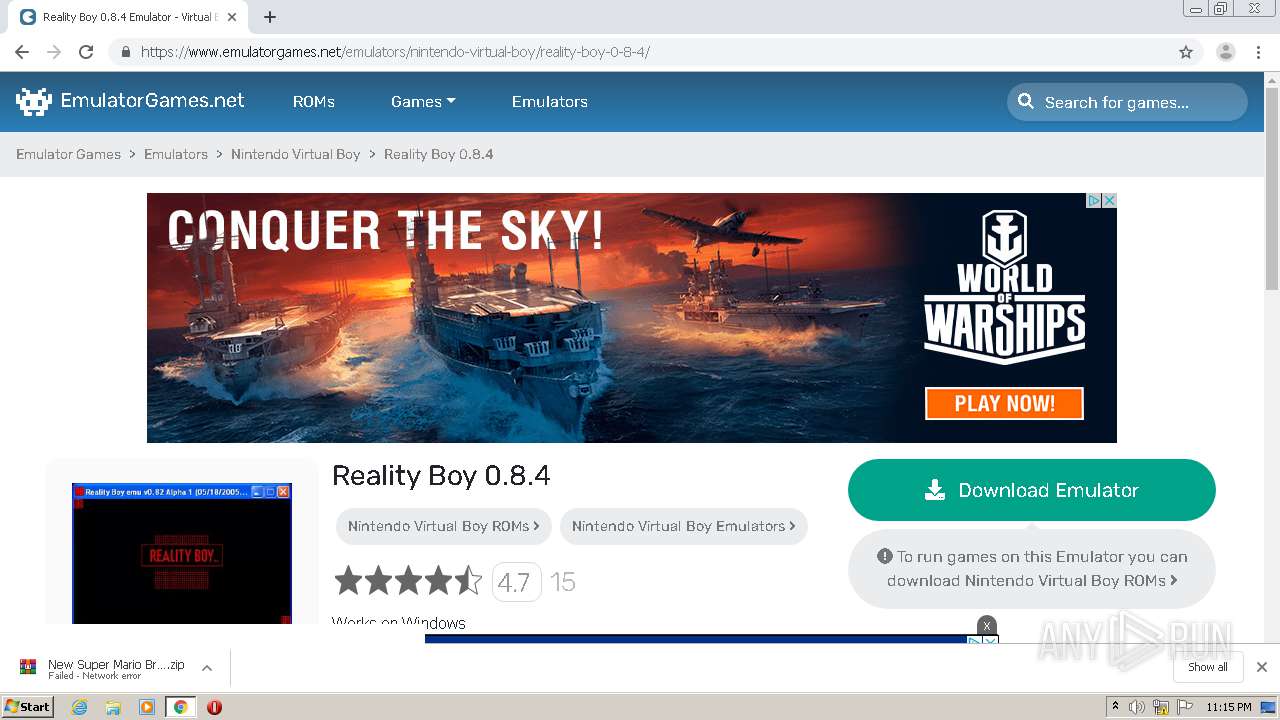
Task: Close the downloads bar
Action: click(x=1262, y=667)
